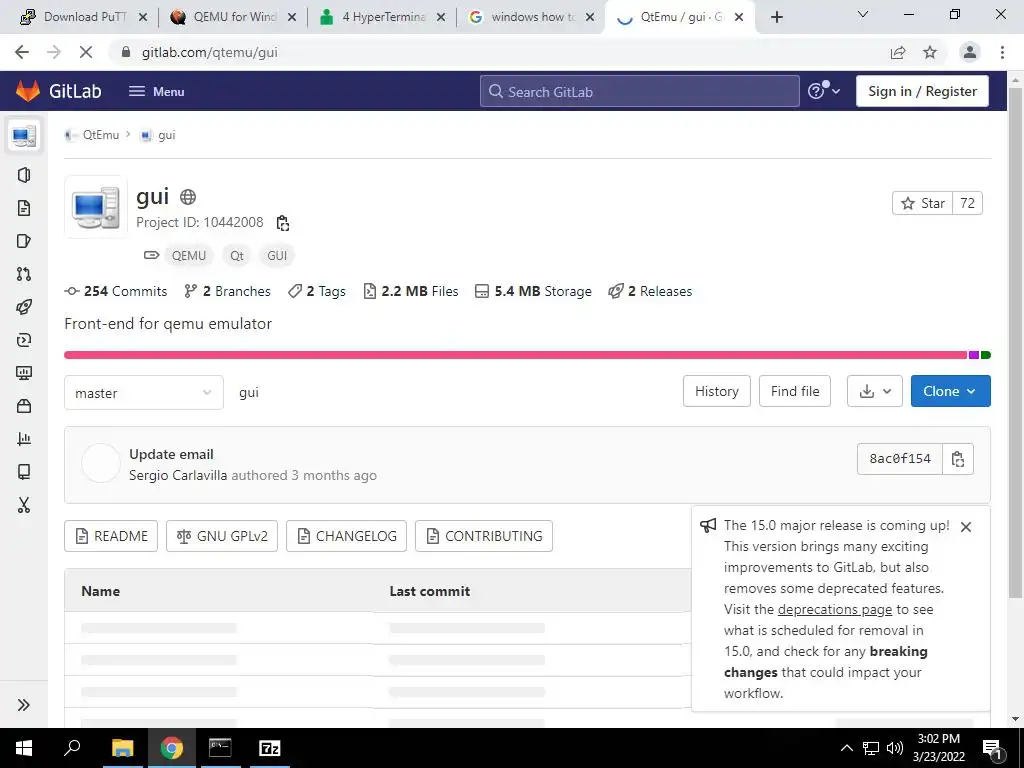Click the pink language bar segment
Viewport: 1024px width, 768px height.
(515, 355)
